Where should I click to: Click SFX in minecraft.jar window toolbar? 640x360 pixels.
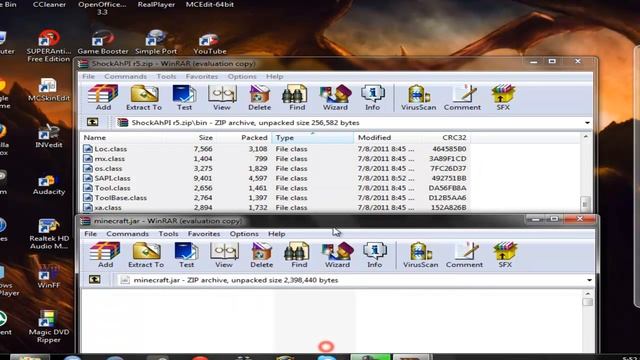(505, 255)
